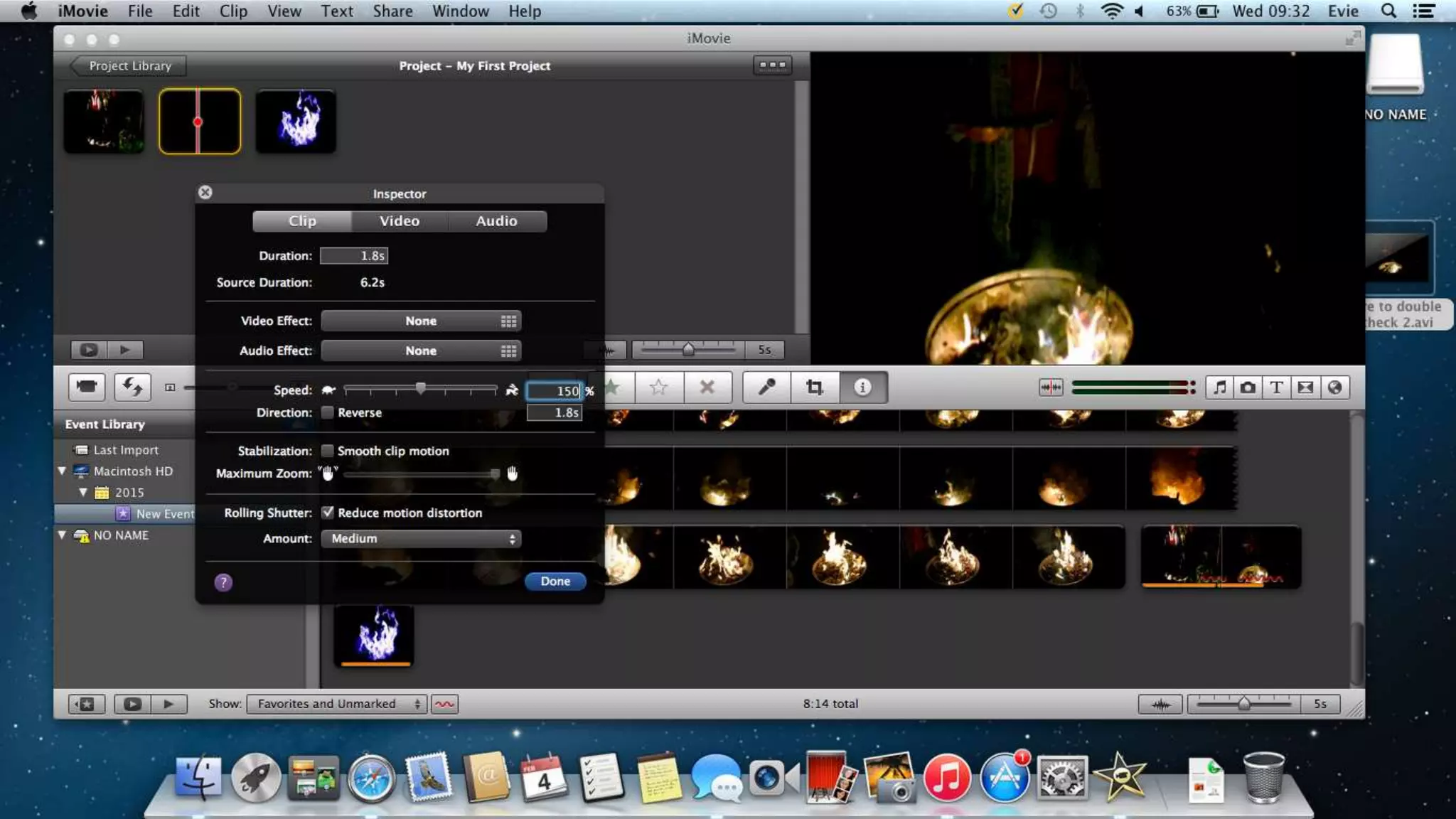Play project full screen
This screenshot has height=819, width=1456.
click(x=89, y=350)
